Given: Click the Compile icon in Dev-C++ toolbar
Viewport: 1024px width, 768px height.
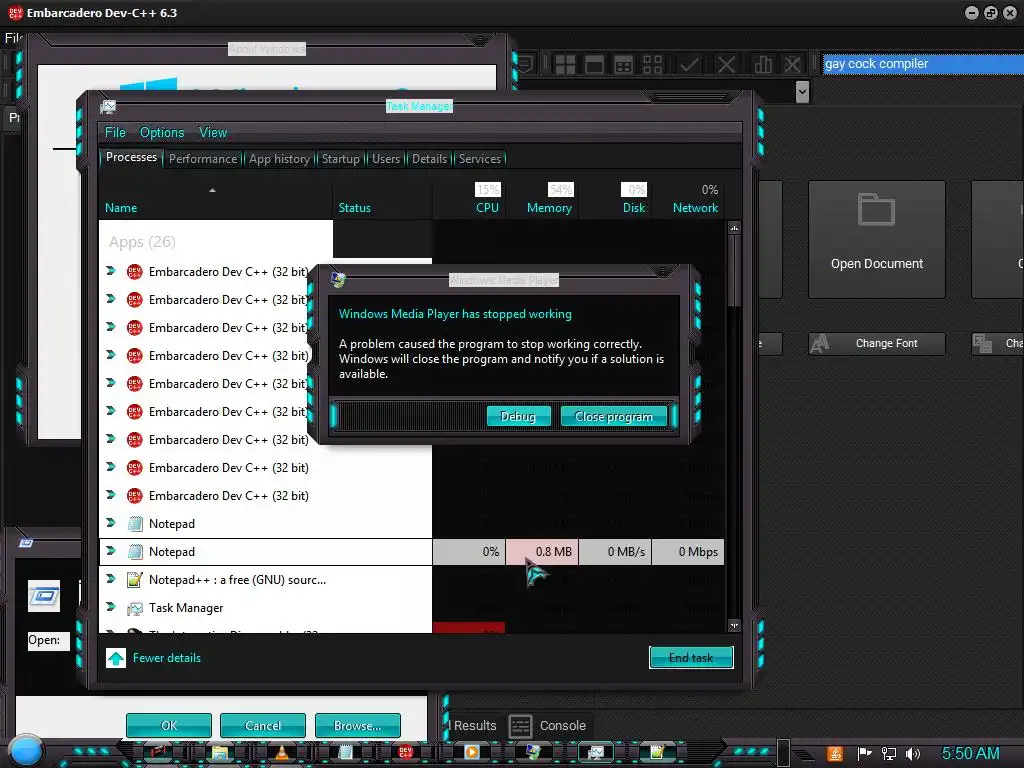Looking at the screenshot, I should [565, 64].
